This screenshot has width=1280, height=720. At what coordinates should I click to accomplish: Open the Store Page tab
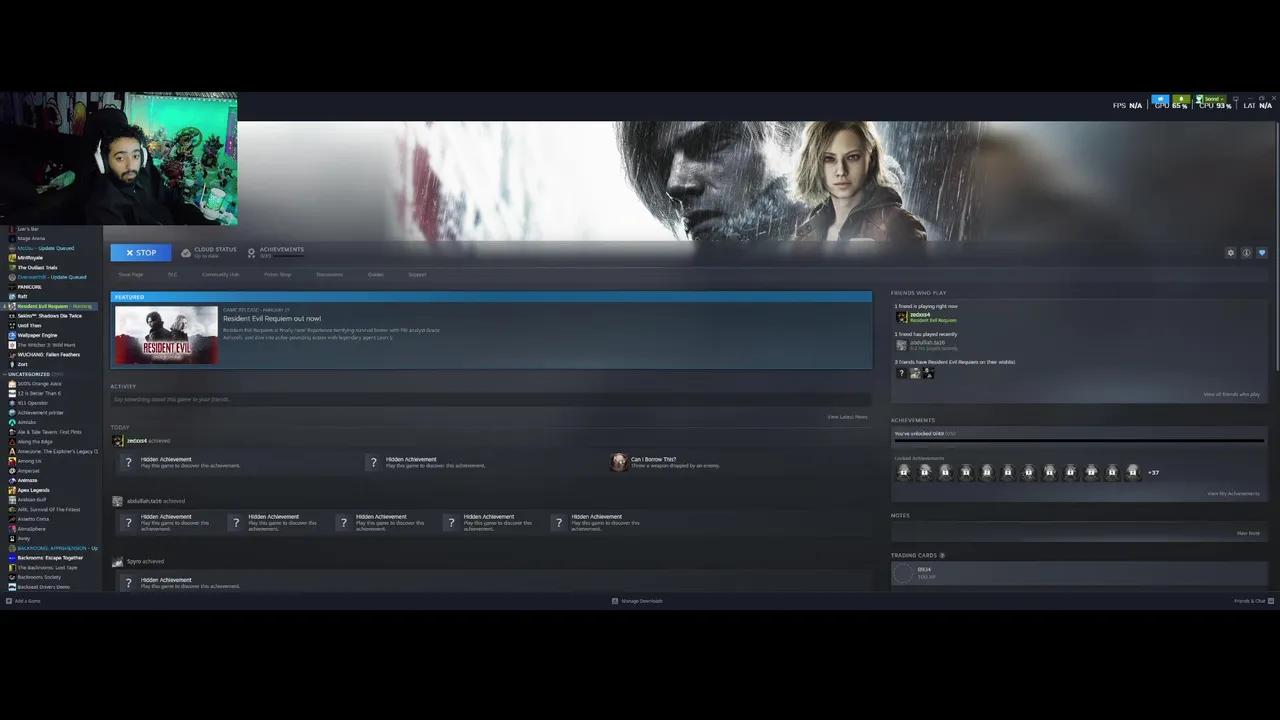pyautogui.click(x=131, y=274)
